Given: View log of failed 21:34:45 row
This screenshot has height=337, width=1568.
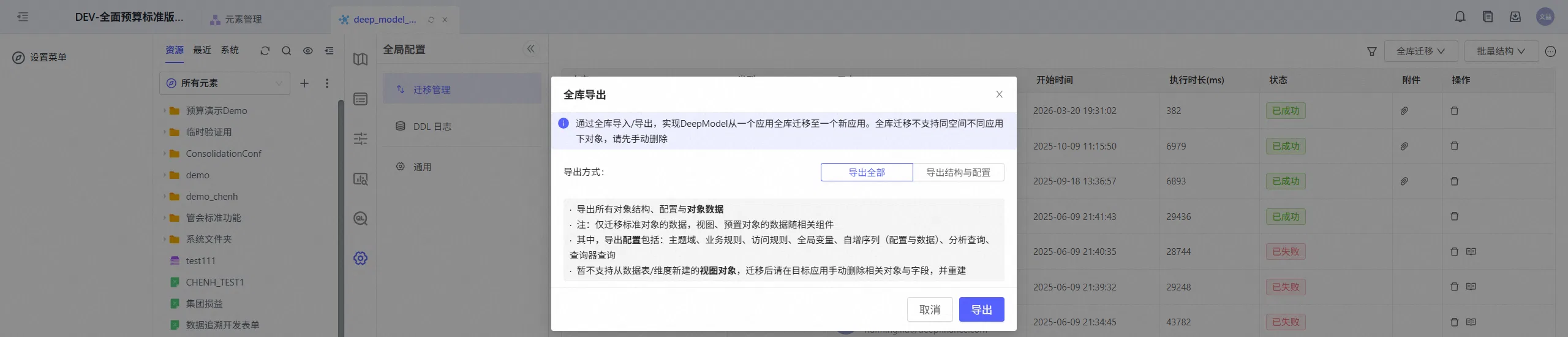Looking at the screenshot, I should coord(1471,322).
